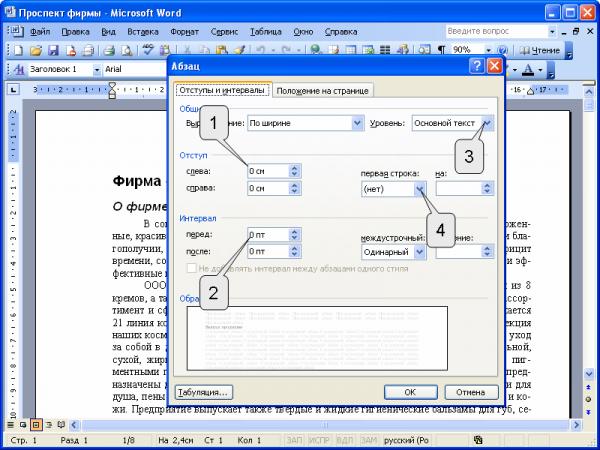
Task: Click the Отмена button
Action: tap(471, 392)
